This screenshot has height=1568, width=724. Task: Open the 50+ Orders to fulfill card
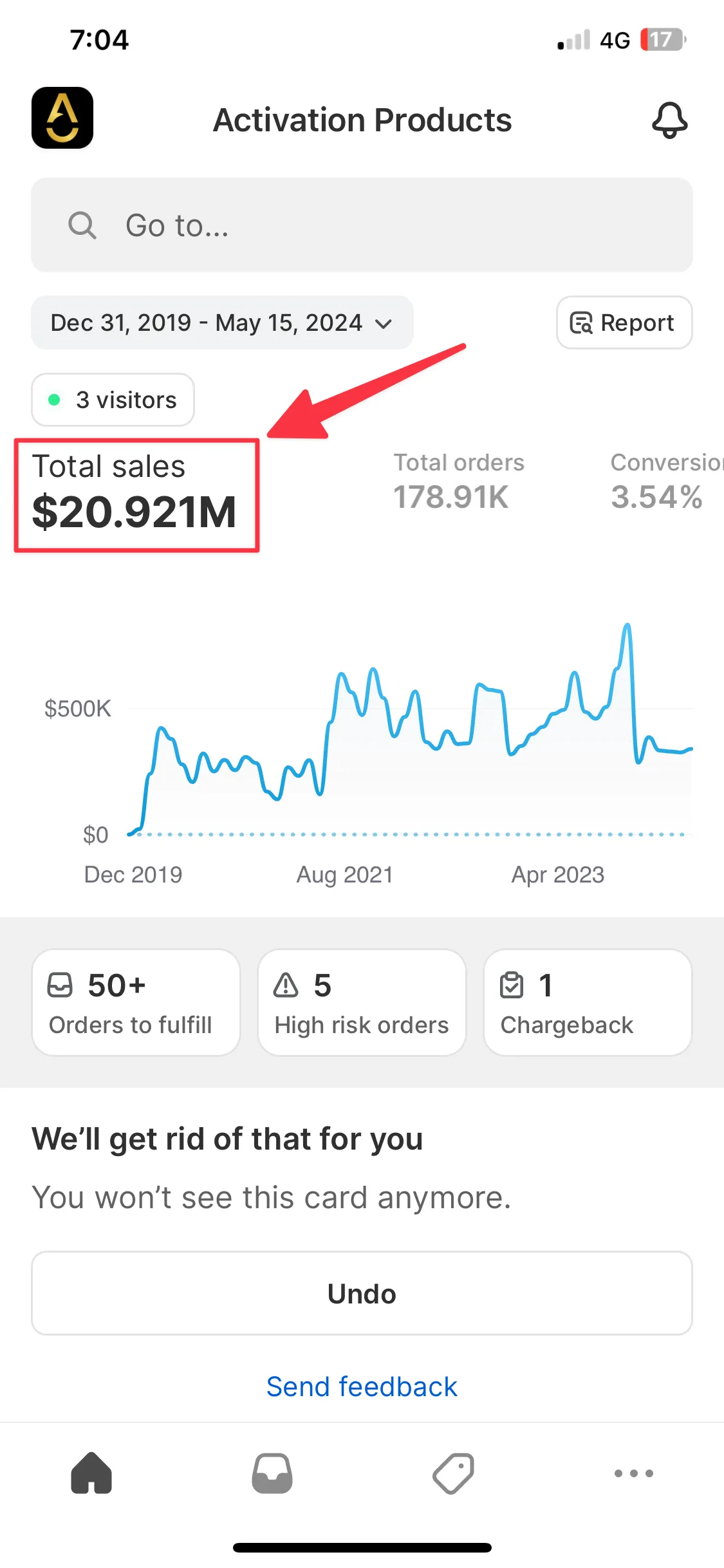[136, 1002]
